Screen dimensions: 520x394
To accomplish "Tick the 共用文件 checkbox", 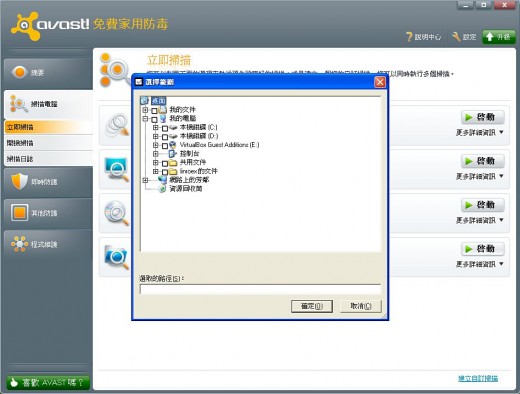I will [165, 163].
